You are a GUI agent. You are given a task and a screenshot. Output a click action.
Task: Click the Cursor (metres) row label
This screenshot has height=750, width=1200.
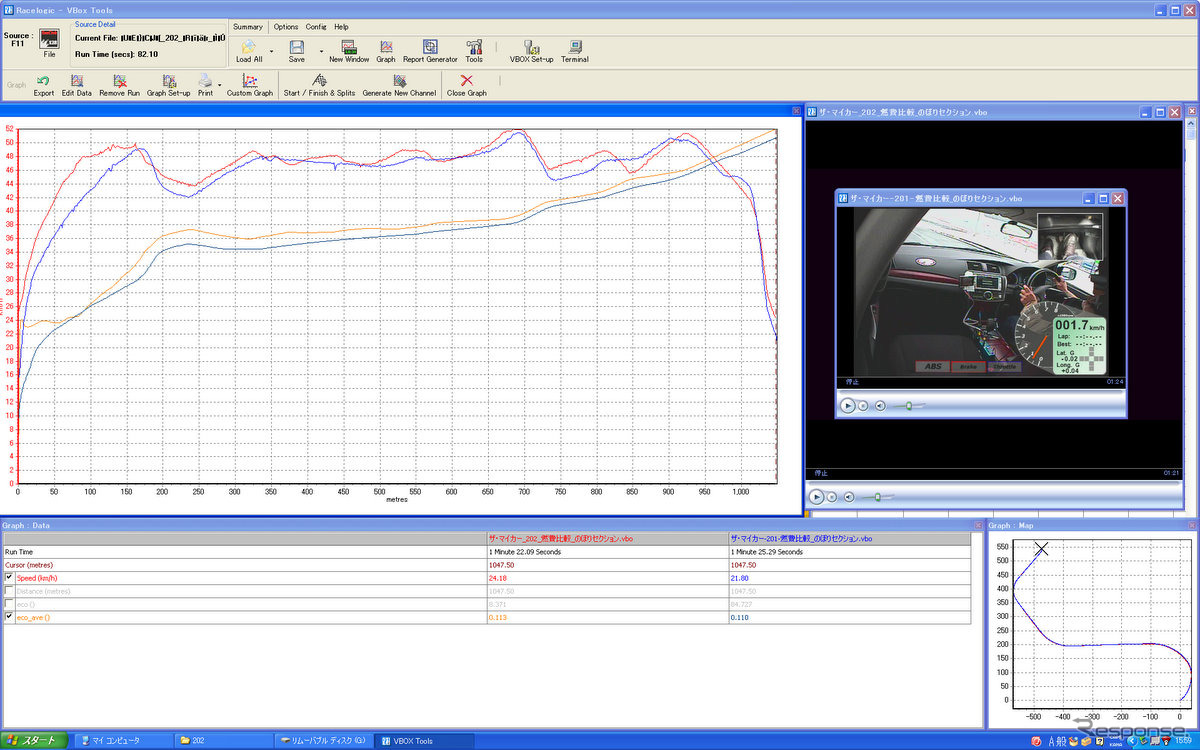(30, 565)
